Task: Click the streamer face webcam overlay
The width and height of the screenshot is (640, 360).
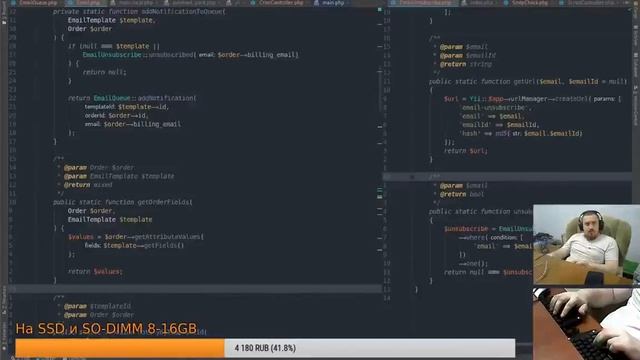Action: (587, 244)
